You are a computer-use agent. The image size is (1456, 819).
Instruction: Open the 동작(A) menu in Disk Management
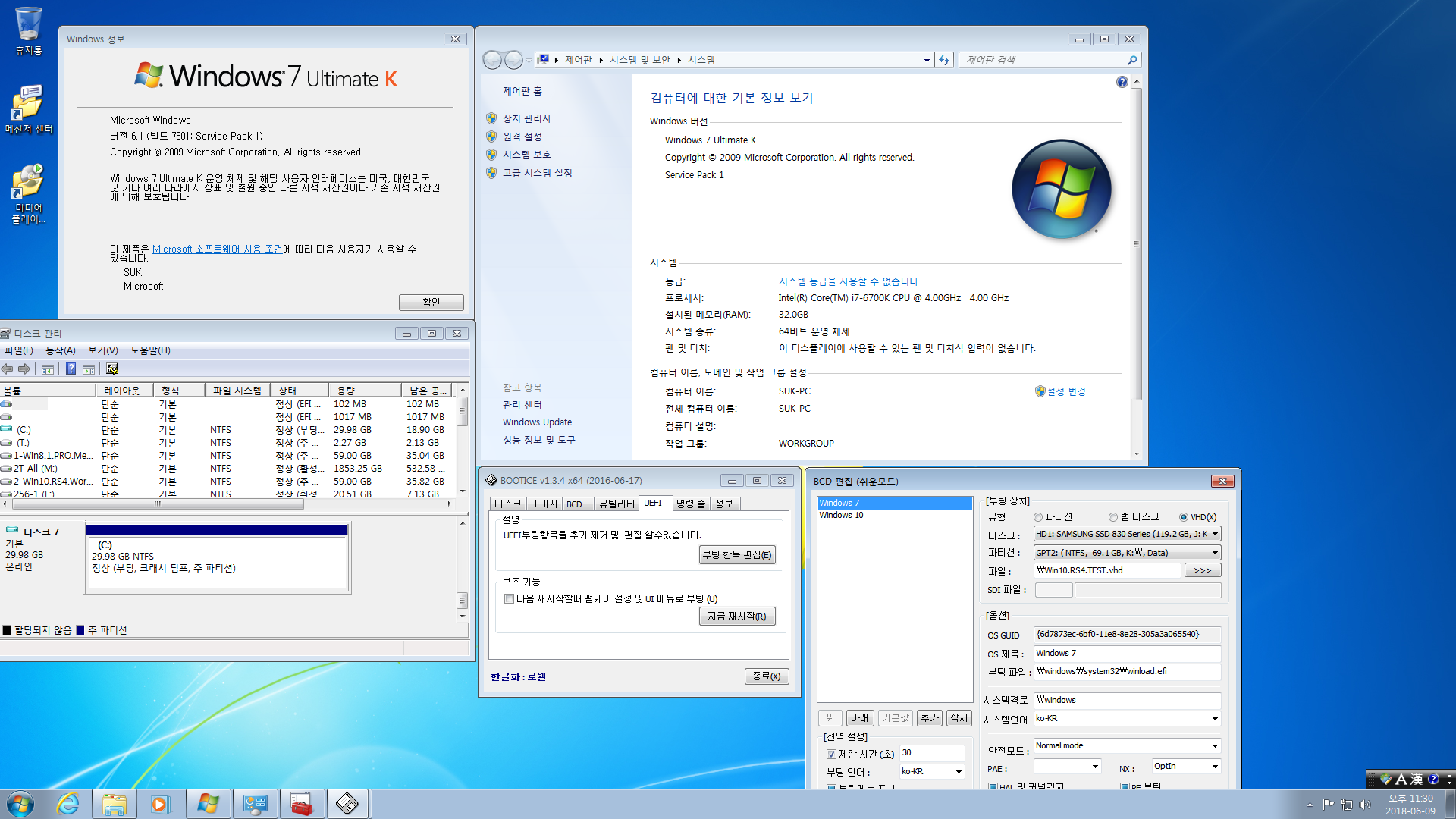point(61,350)
